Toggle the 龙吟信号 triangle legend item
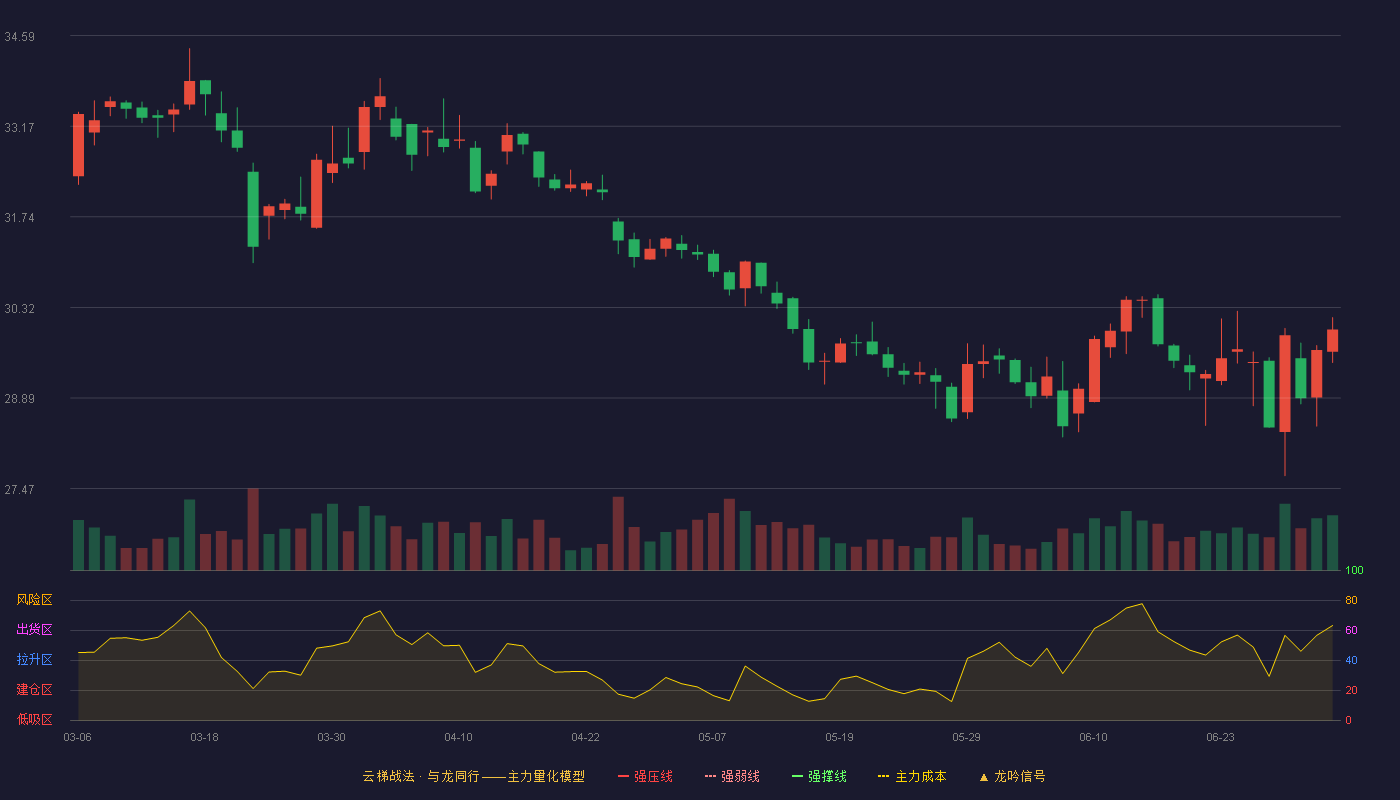This screenshot has width=1400, height=800. pyautogui.click(x=1012, y=776)
